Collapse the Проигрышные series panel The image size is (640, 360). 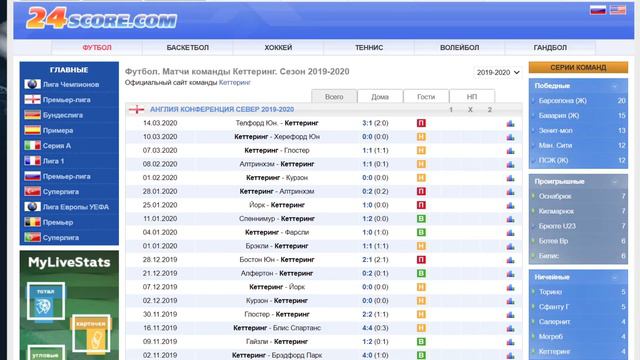click(614, 182)
